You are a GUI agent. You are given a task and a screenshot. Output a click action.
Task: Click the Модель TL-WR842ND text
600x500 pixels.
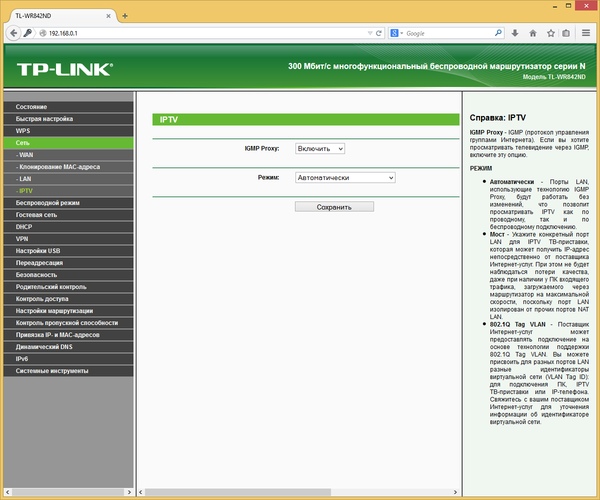click(554, 77)
